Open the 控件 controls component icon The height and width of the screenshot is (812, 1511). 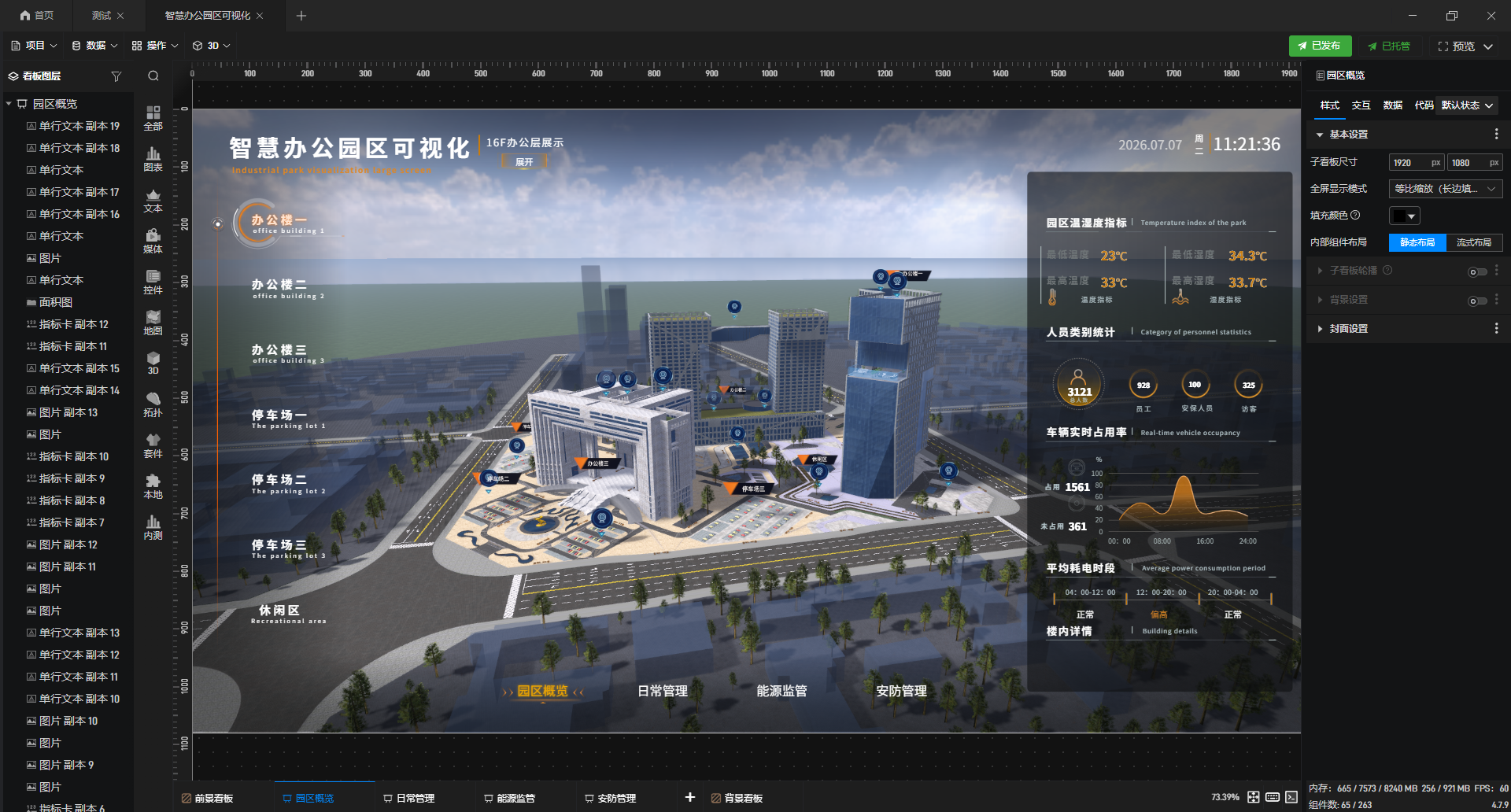click(153, 282)
